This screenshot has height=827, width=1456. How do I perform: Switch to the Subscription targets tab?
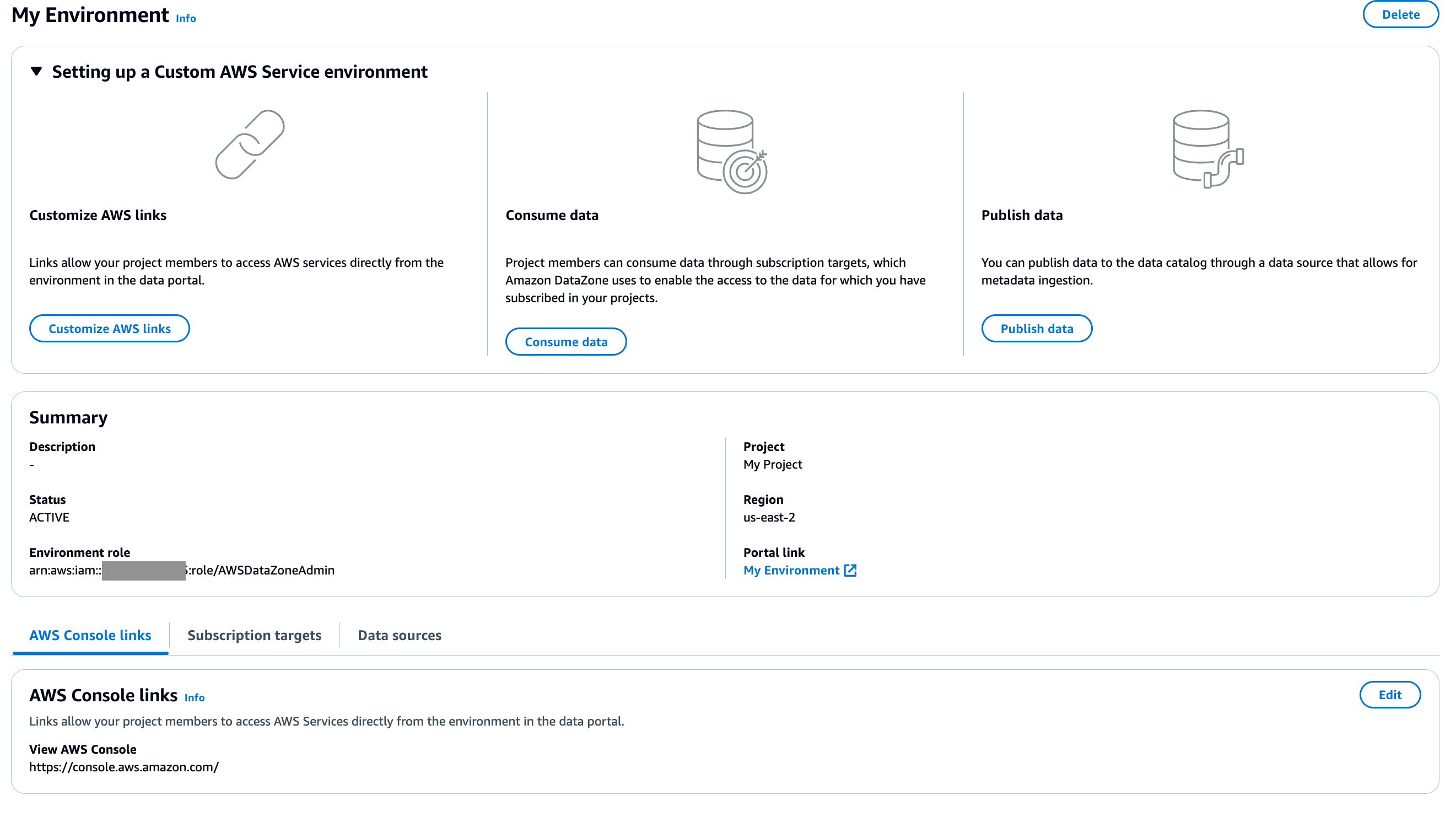(254, 635)
